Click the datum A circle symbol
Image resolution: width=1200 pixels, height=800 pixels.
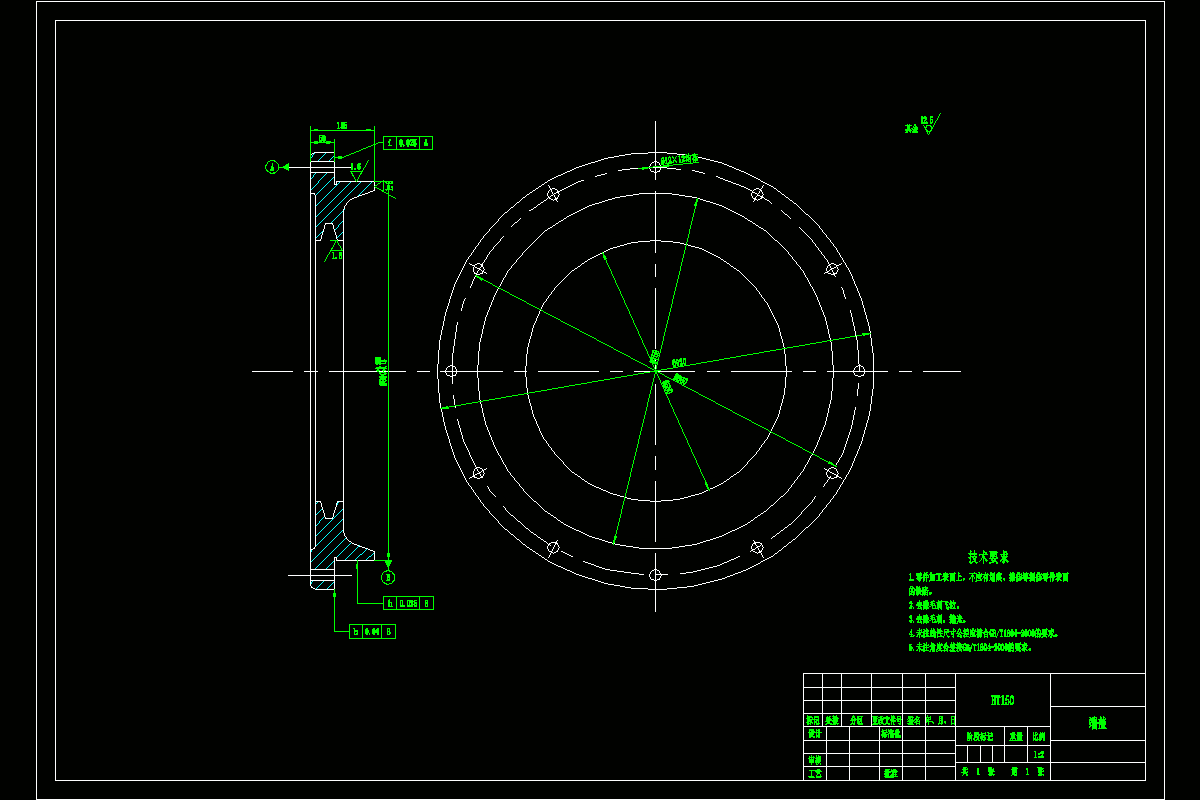(271, 167)
